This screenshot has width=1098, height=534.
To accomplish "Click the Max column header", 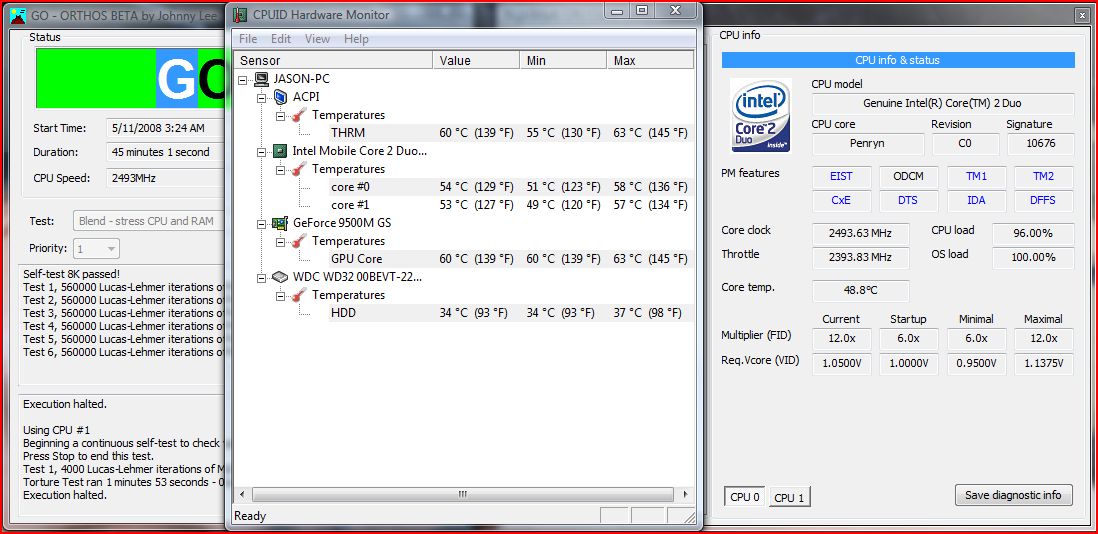I will (650, 61).
